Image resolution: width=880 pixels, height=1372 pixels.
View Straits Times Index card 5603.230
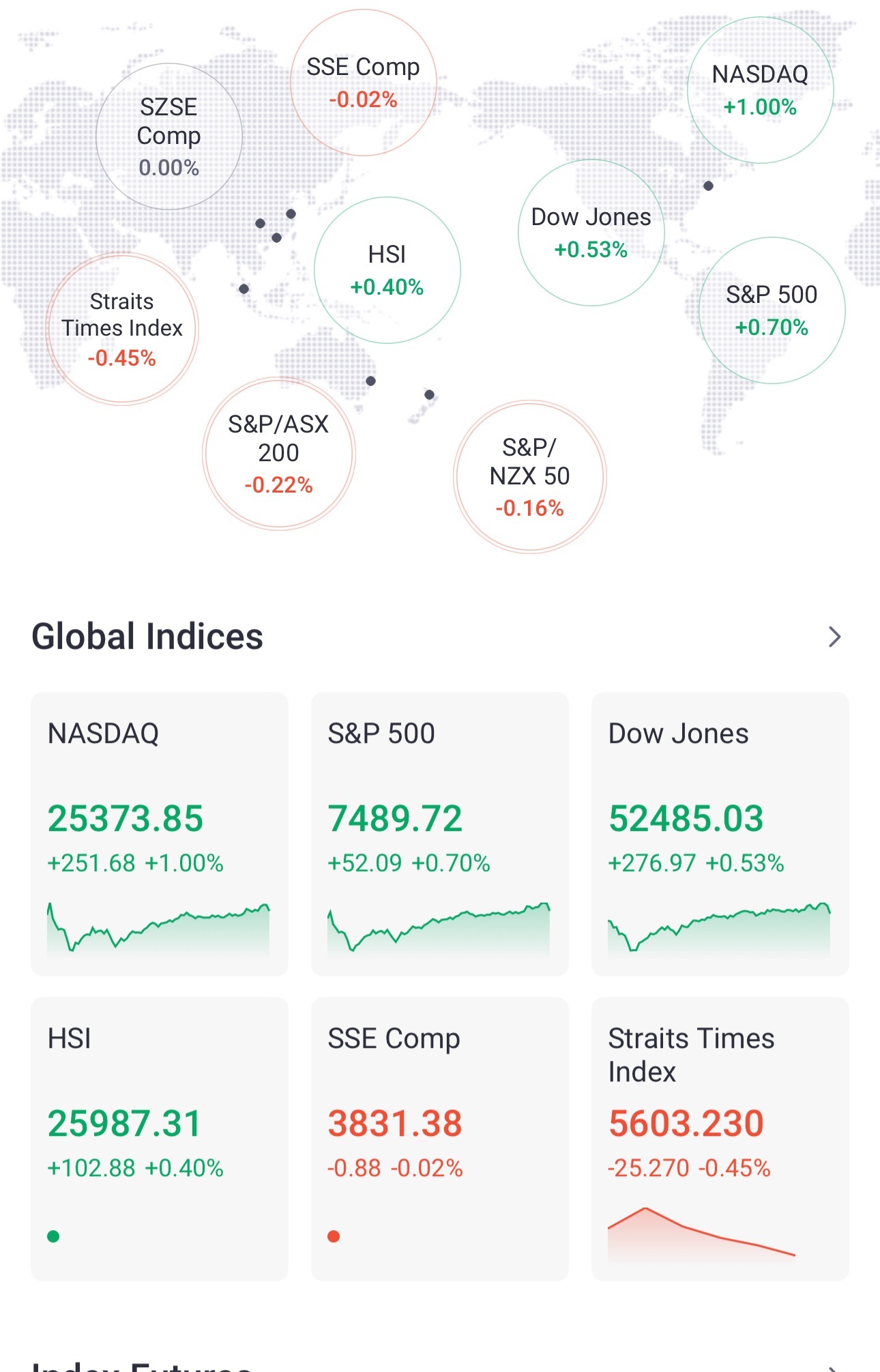coord(720,1139)
